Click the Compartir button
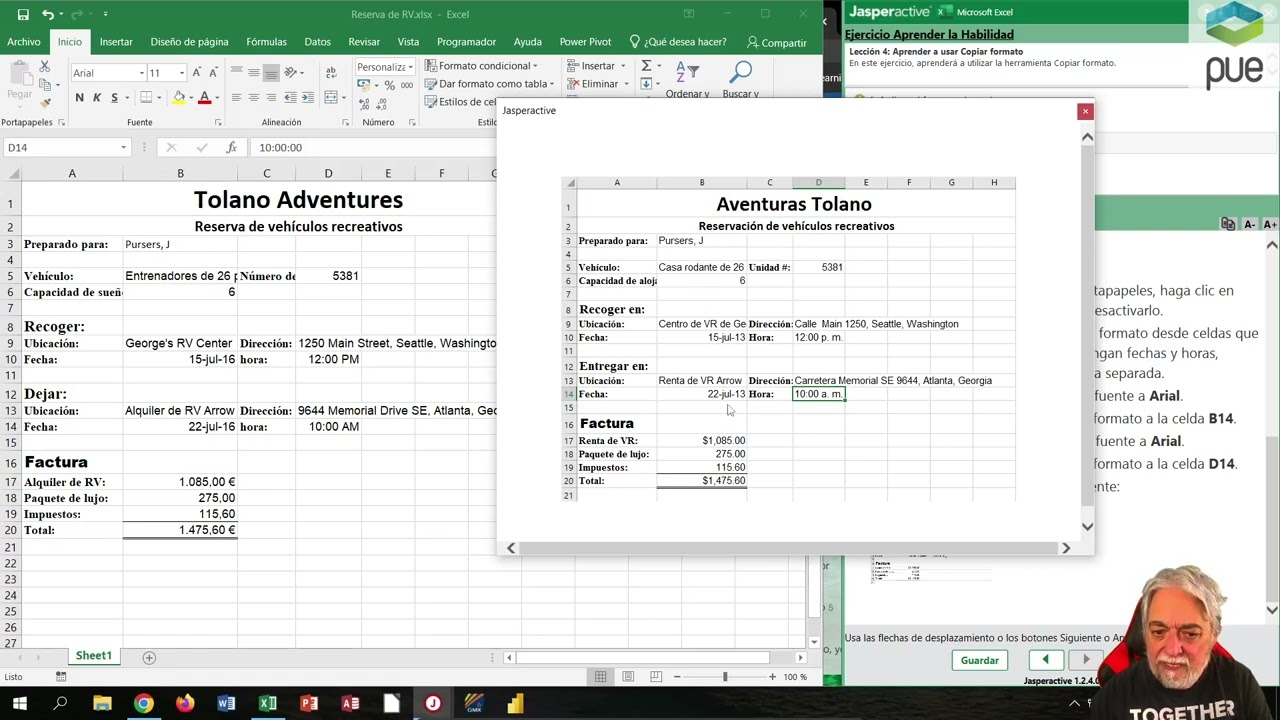Image resolution: width=1280 pixels, height=720 pixels. coord(777,42)
